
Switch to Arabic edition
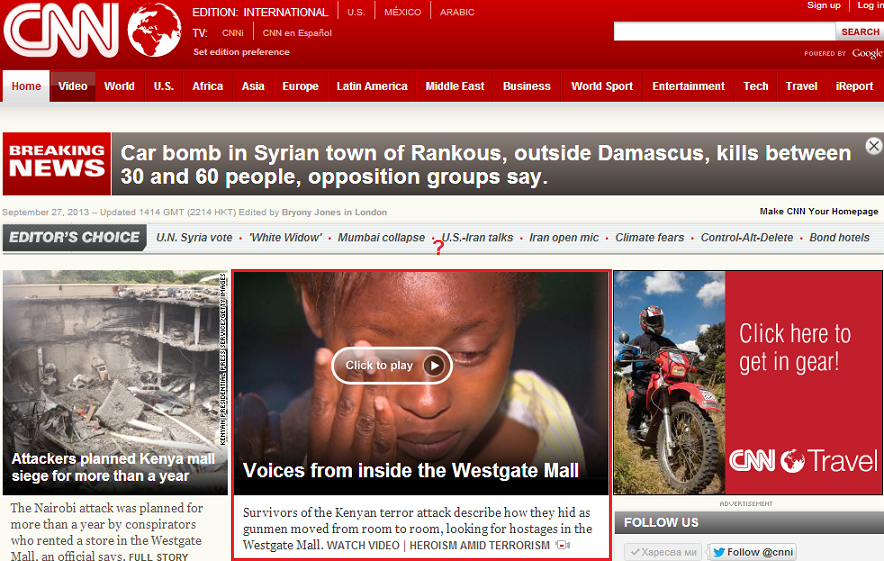click(x=457, y=12)
